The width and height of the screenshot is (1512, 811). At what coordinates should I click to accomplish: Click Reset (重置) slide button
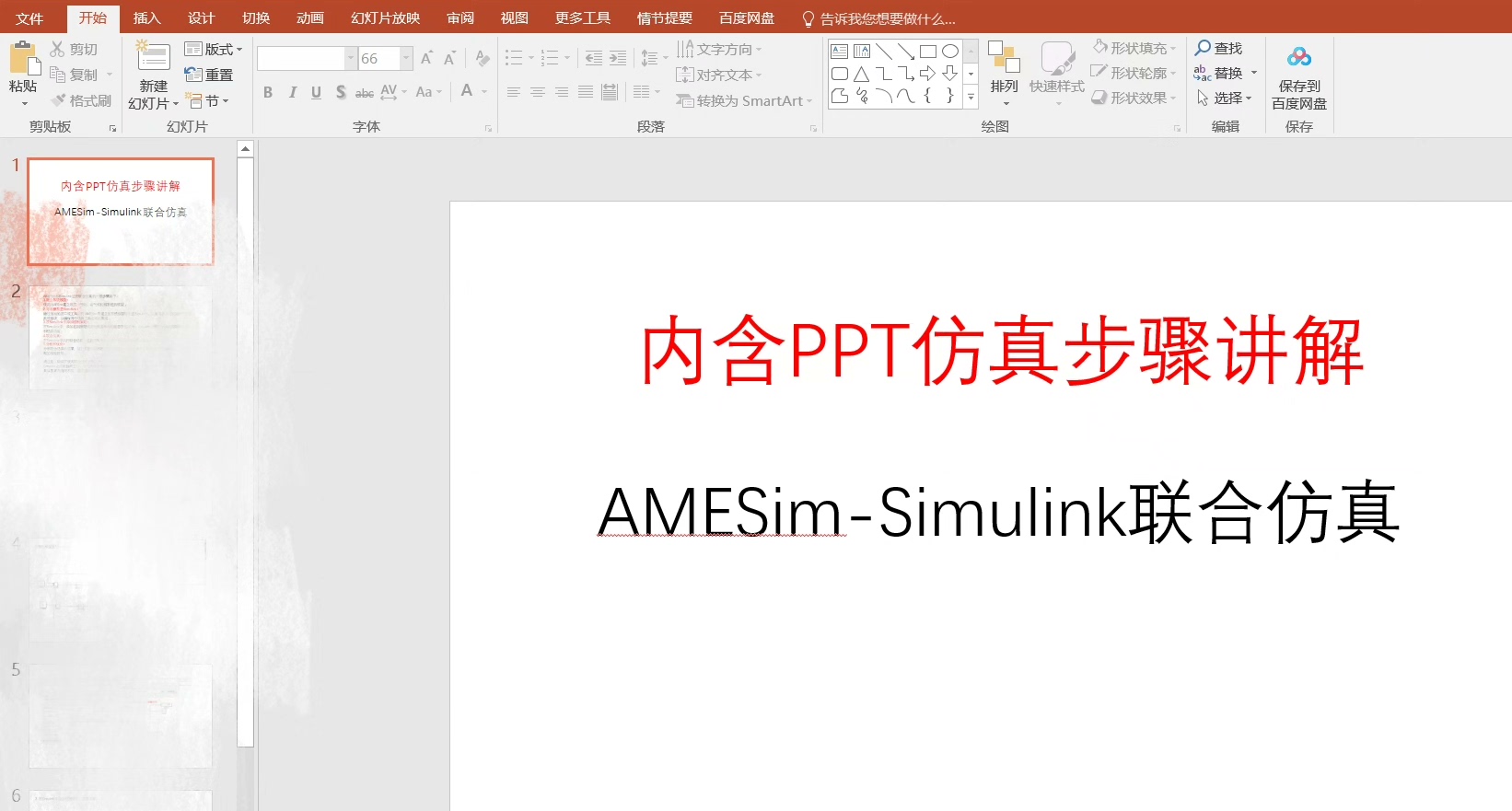pyautogui.click(x=209, y=75)
